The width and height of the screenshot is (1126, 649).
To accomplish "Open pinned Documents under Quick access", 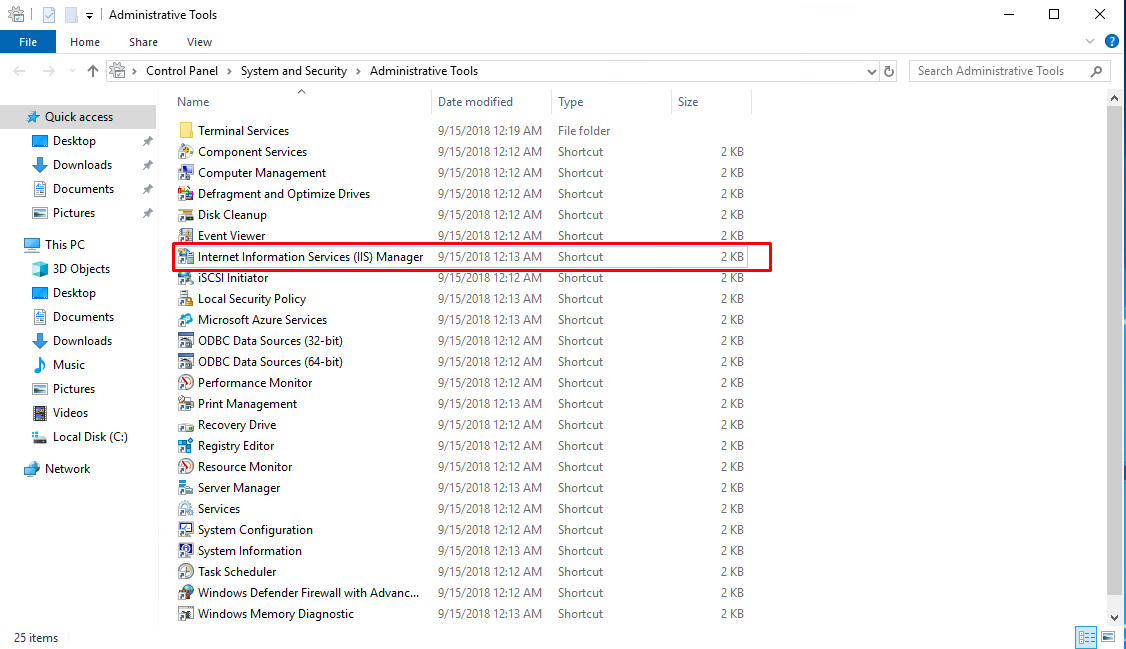I will pyautogui.click(x=83, y=189).
